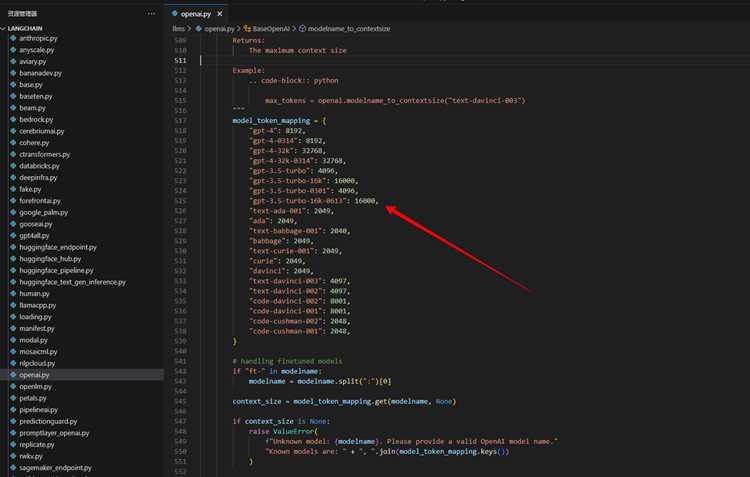Click the "gpt-4-32k": 32768 entry

coord(287,151)
